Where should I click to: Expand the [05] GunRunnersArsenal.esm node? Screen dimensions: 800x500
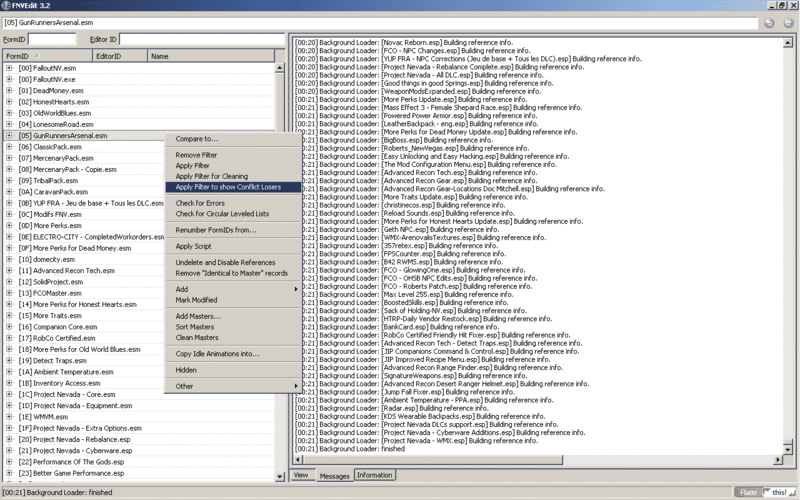tap(9, 135)
